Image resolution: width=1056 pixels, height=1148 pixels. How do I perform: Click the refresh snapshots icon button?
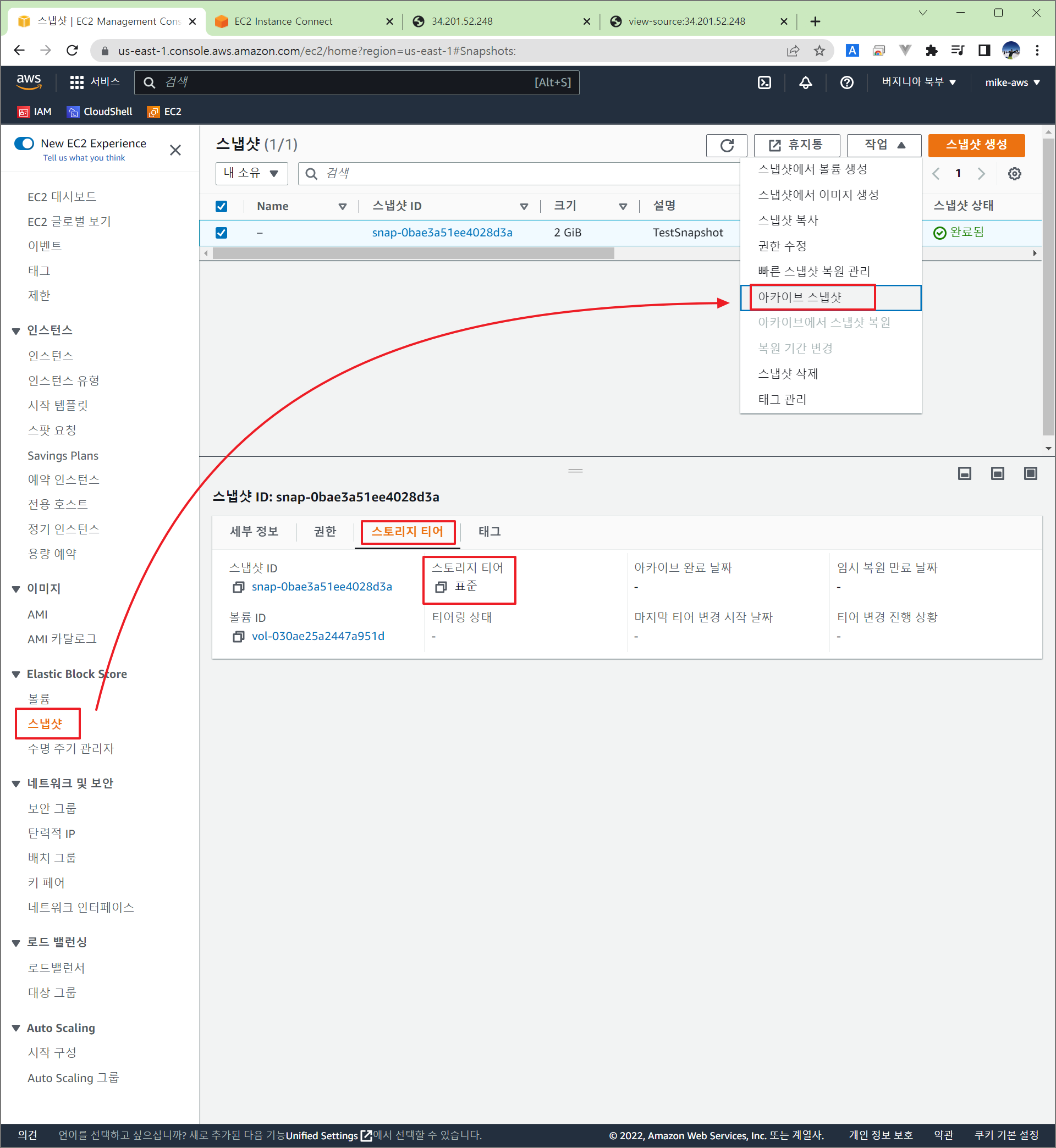(x=727, y=145)
